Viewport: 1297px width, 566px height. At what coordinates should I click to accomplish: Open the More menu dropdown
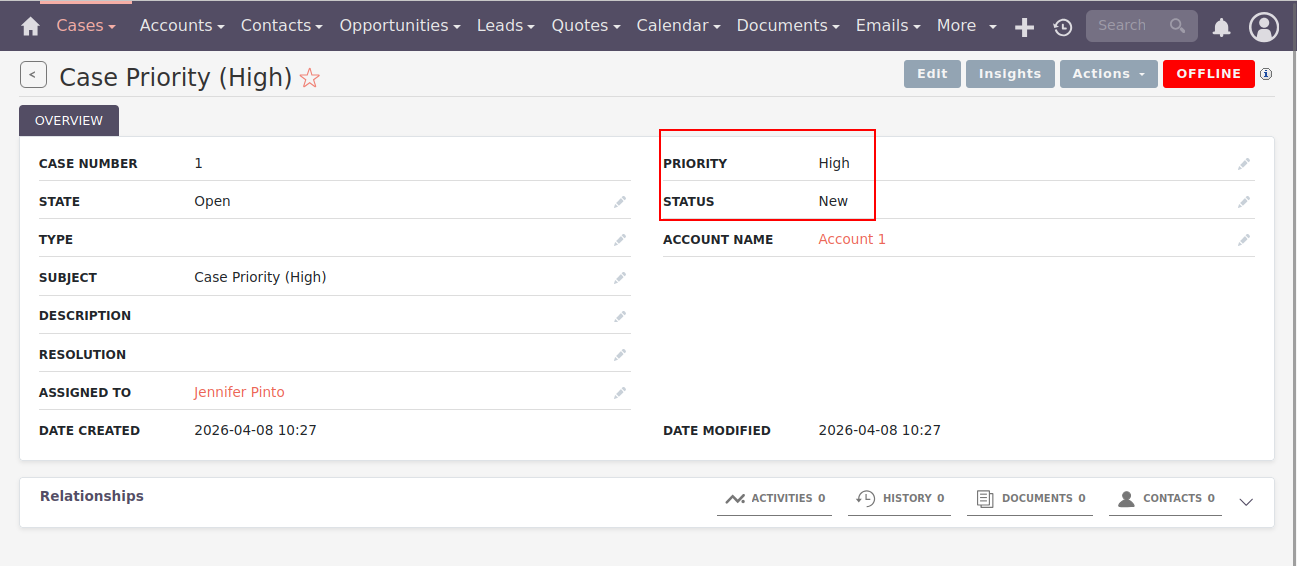[966, 26]
